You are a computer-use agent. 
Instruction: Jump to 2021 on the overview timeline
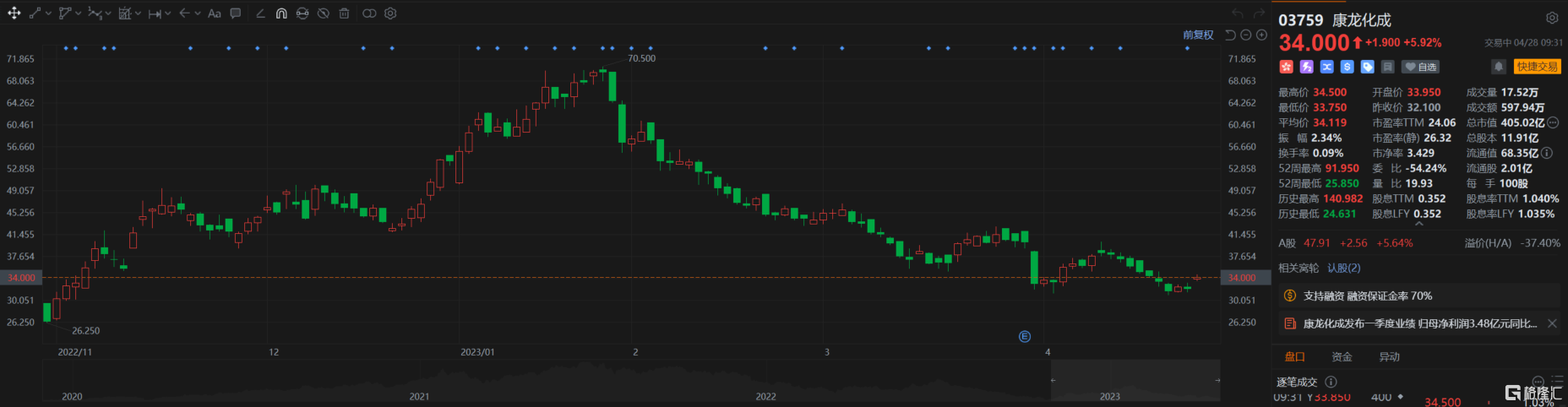419,396
